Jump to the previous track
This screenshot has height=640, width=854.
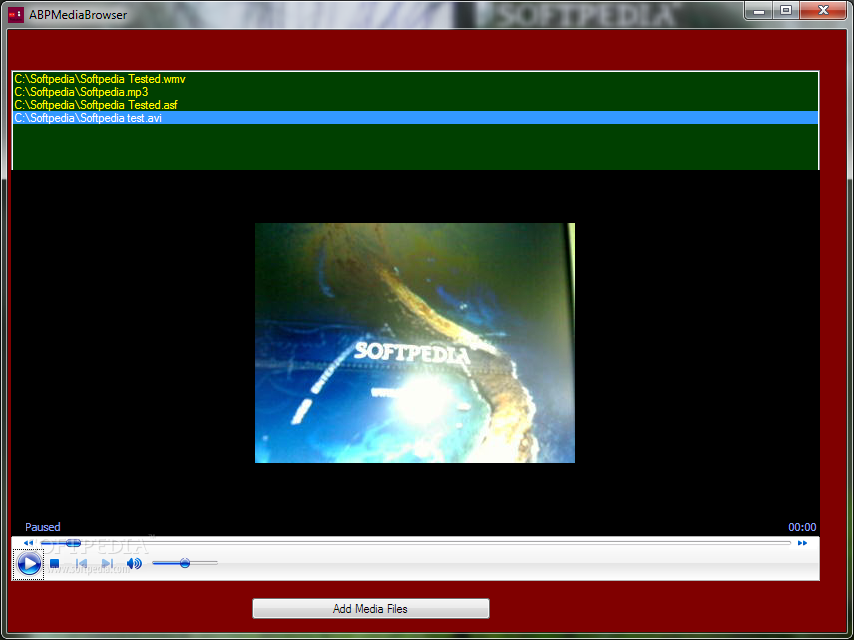(81, 564)
